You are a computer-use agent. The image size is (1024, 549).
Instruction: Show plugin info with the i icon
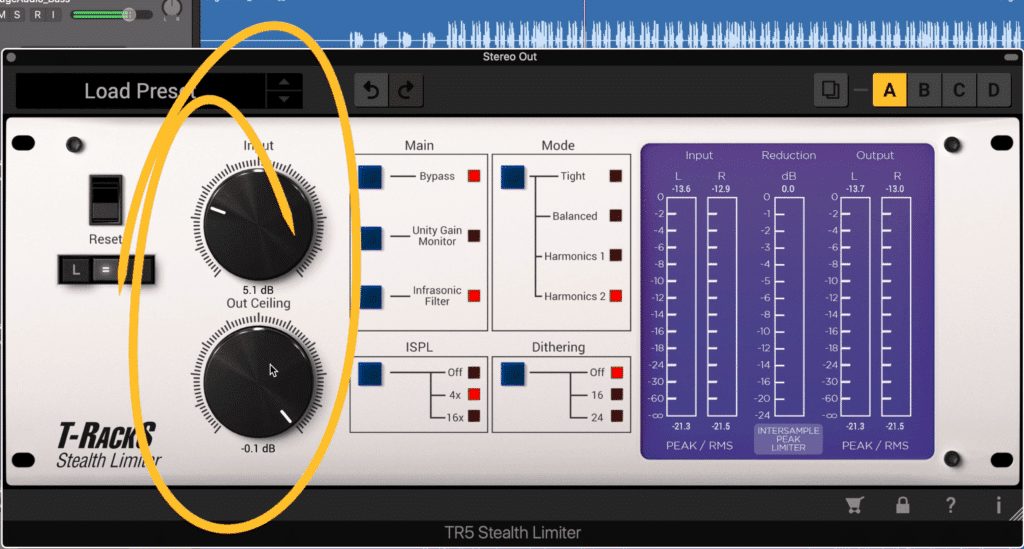(999, 505)
